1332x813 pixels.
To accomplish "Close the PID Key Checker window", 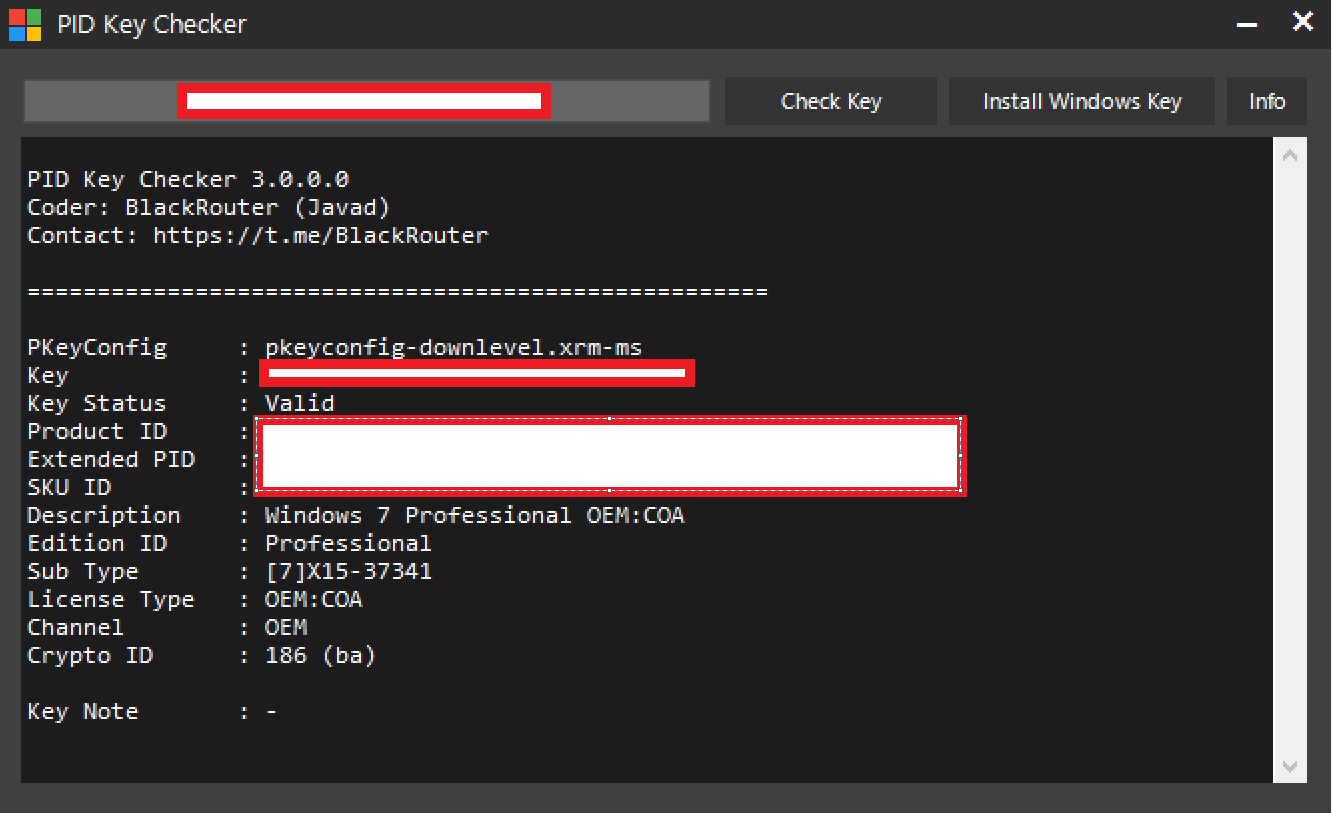I will 1302,22.
